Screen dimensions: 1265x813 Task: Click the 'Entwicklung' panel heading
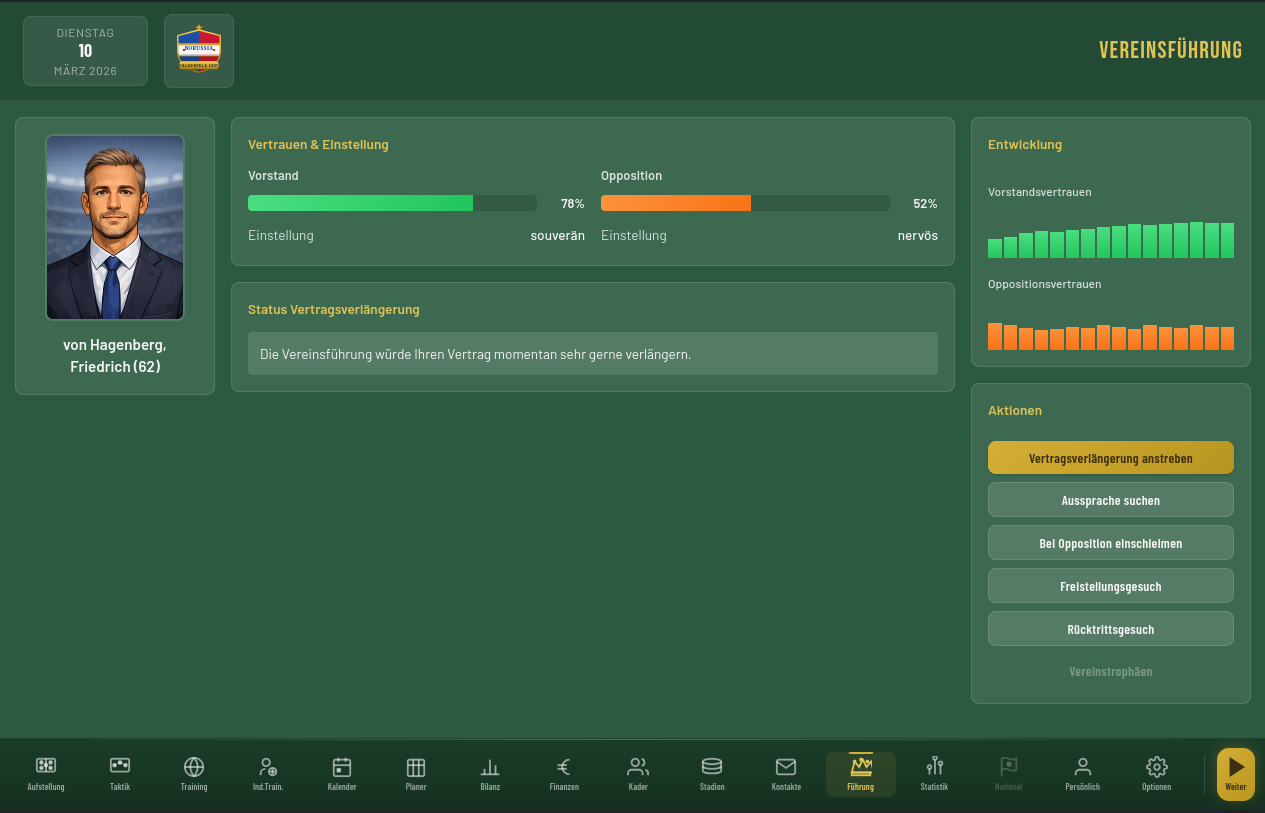click(x=1025, y=145)
